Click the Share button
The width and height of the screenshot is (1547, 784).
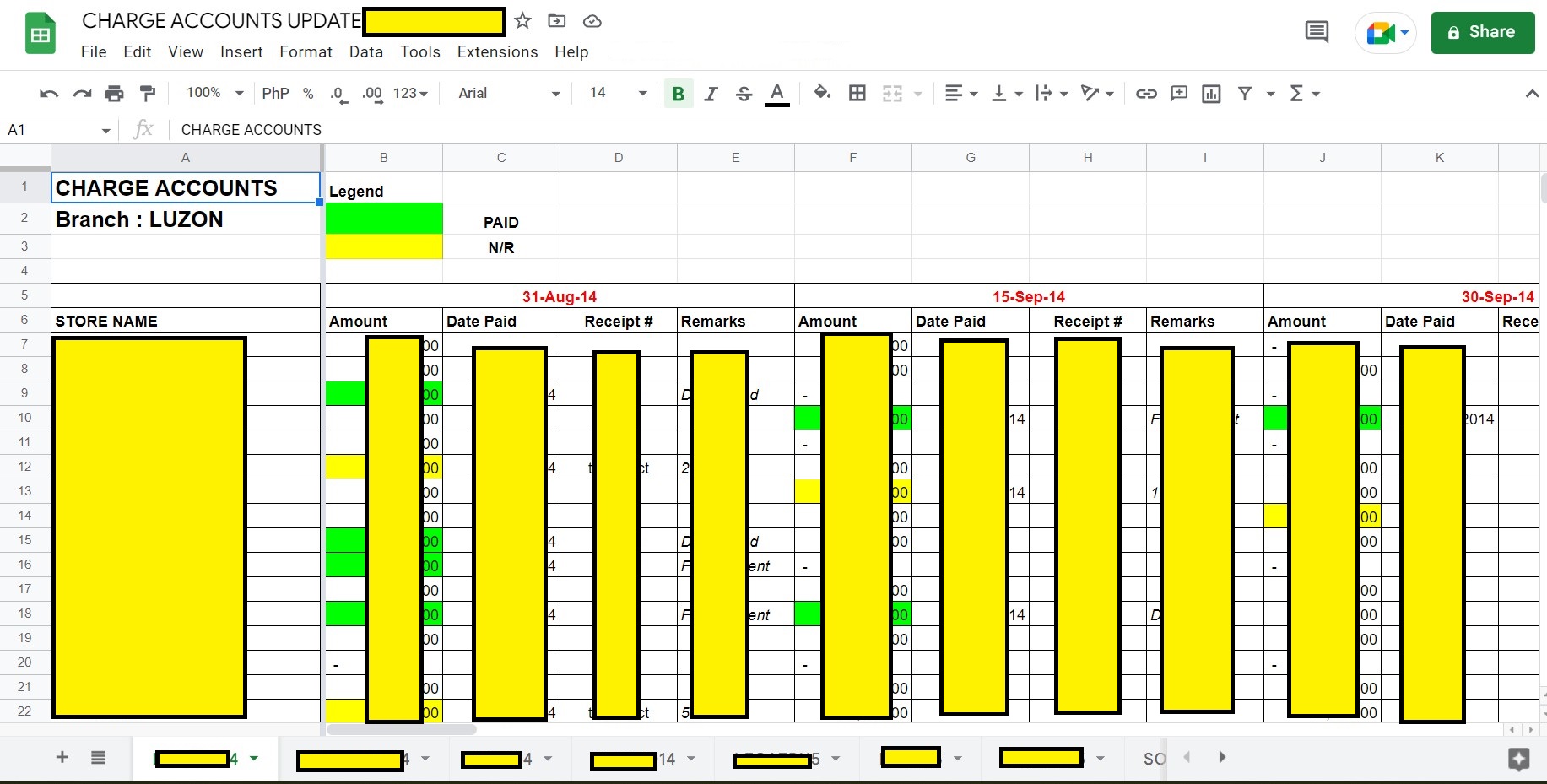(x=1483, y=33)
